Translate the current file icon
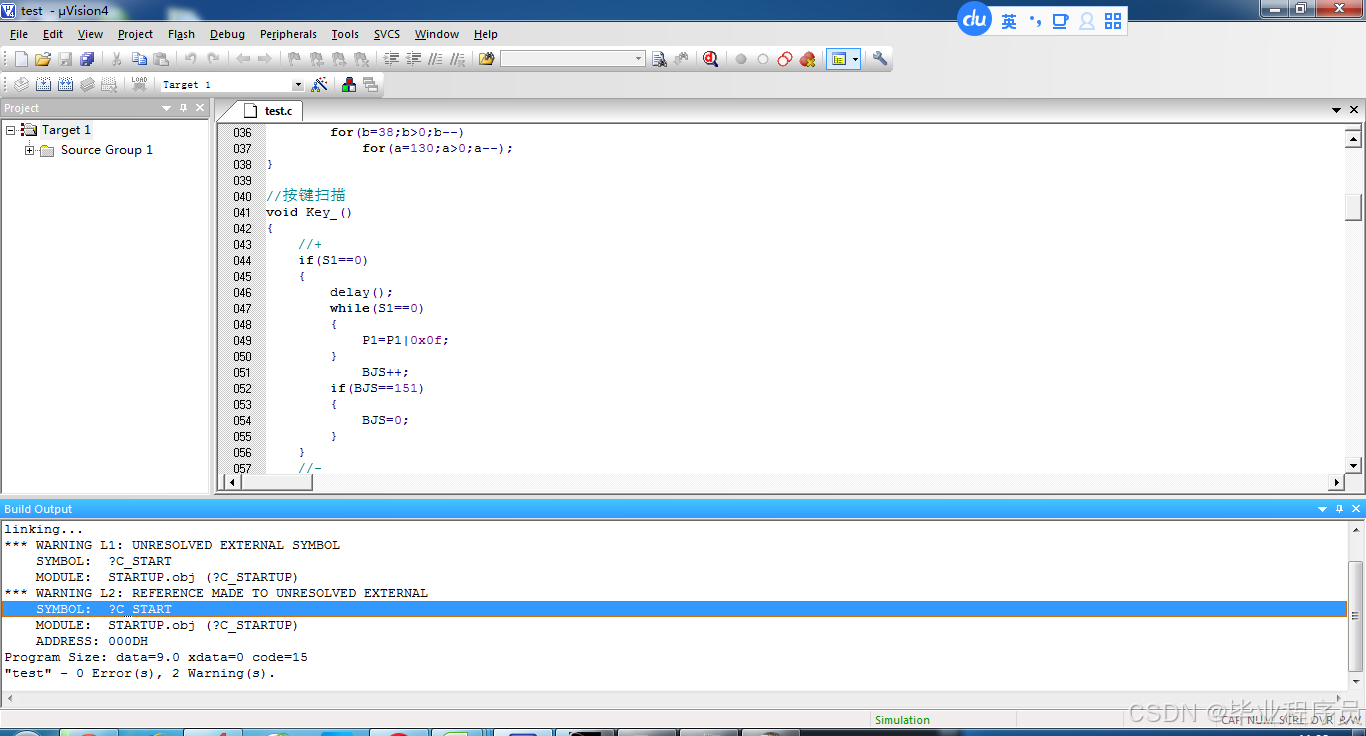This screenshot has width=1366, height=736. [x=21, y=85]
